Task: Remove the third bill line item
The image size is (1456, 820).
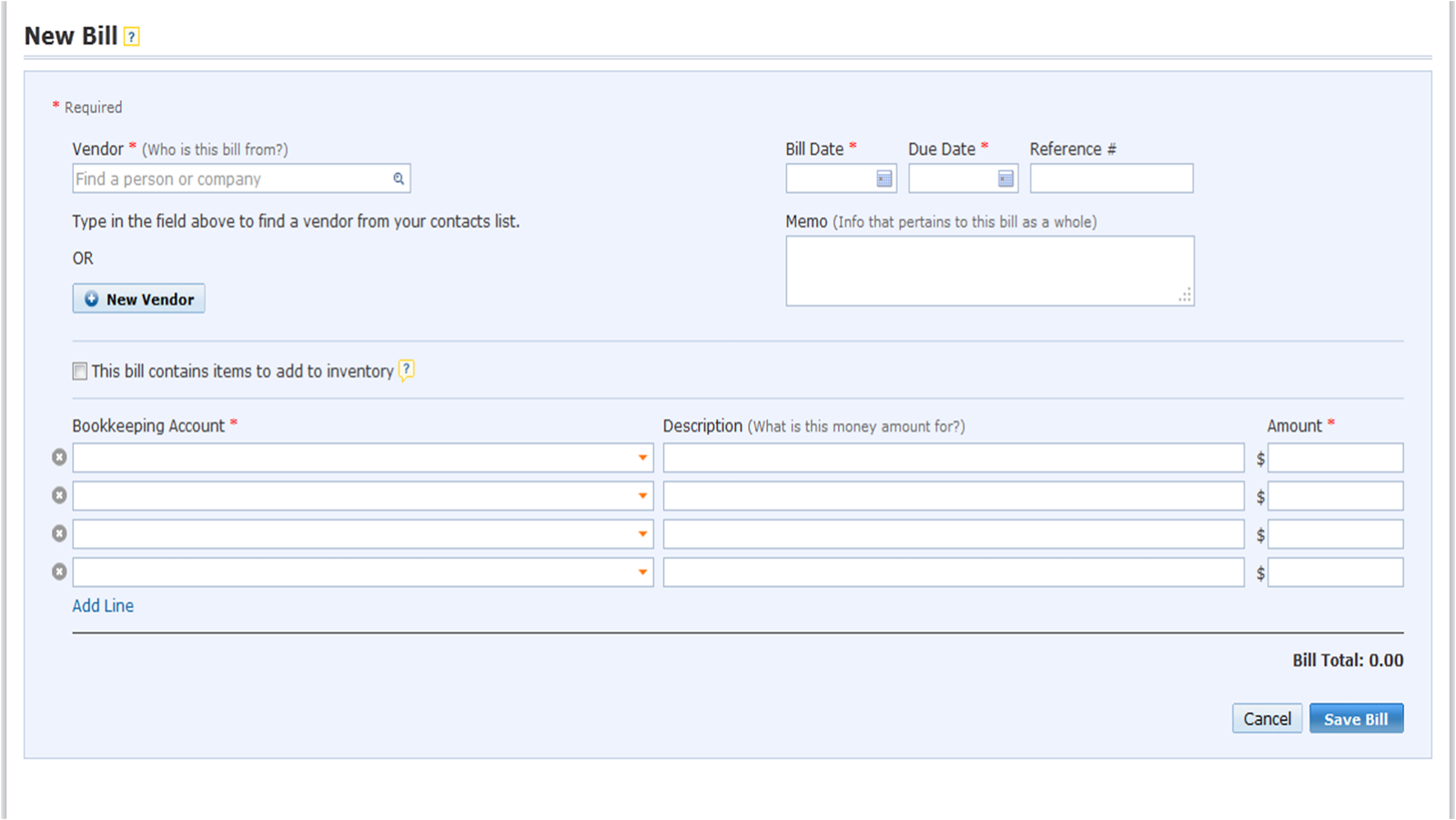Action: click(x=59, y=533)
